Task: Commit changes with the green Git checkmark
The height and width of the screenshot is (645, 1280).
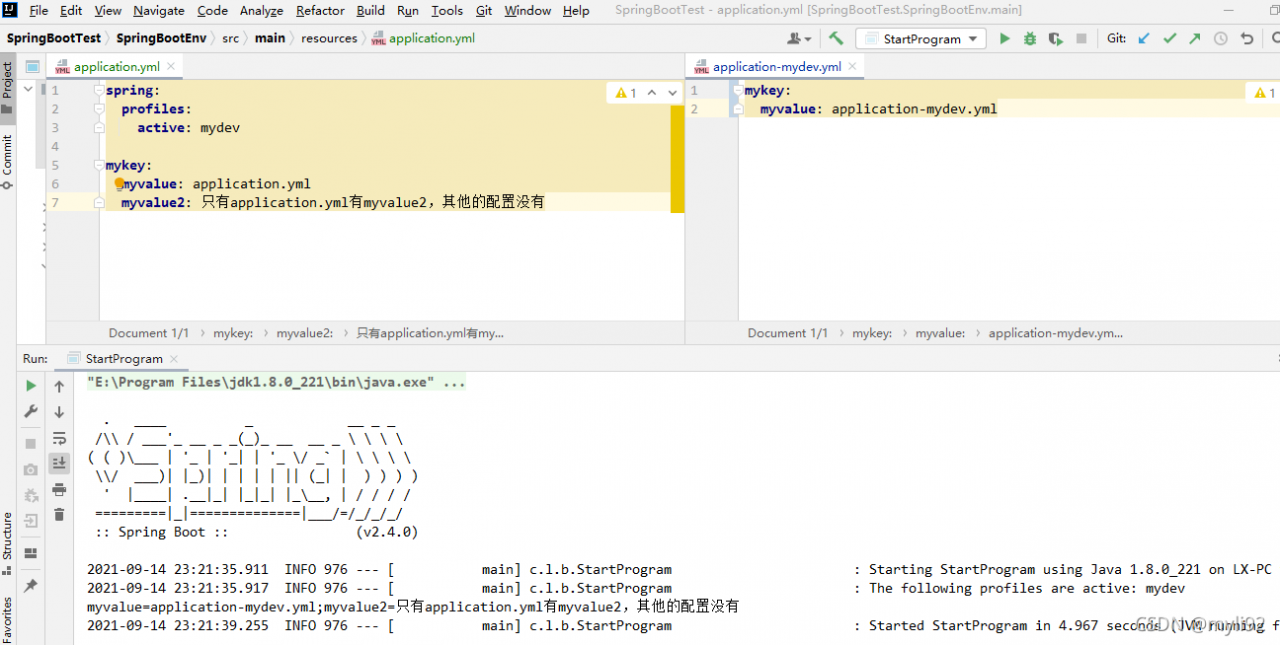Action: (x=1169, y=38)
